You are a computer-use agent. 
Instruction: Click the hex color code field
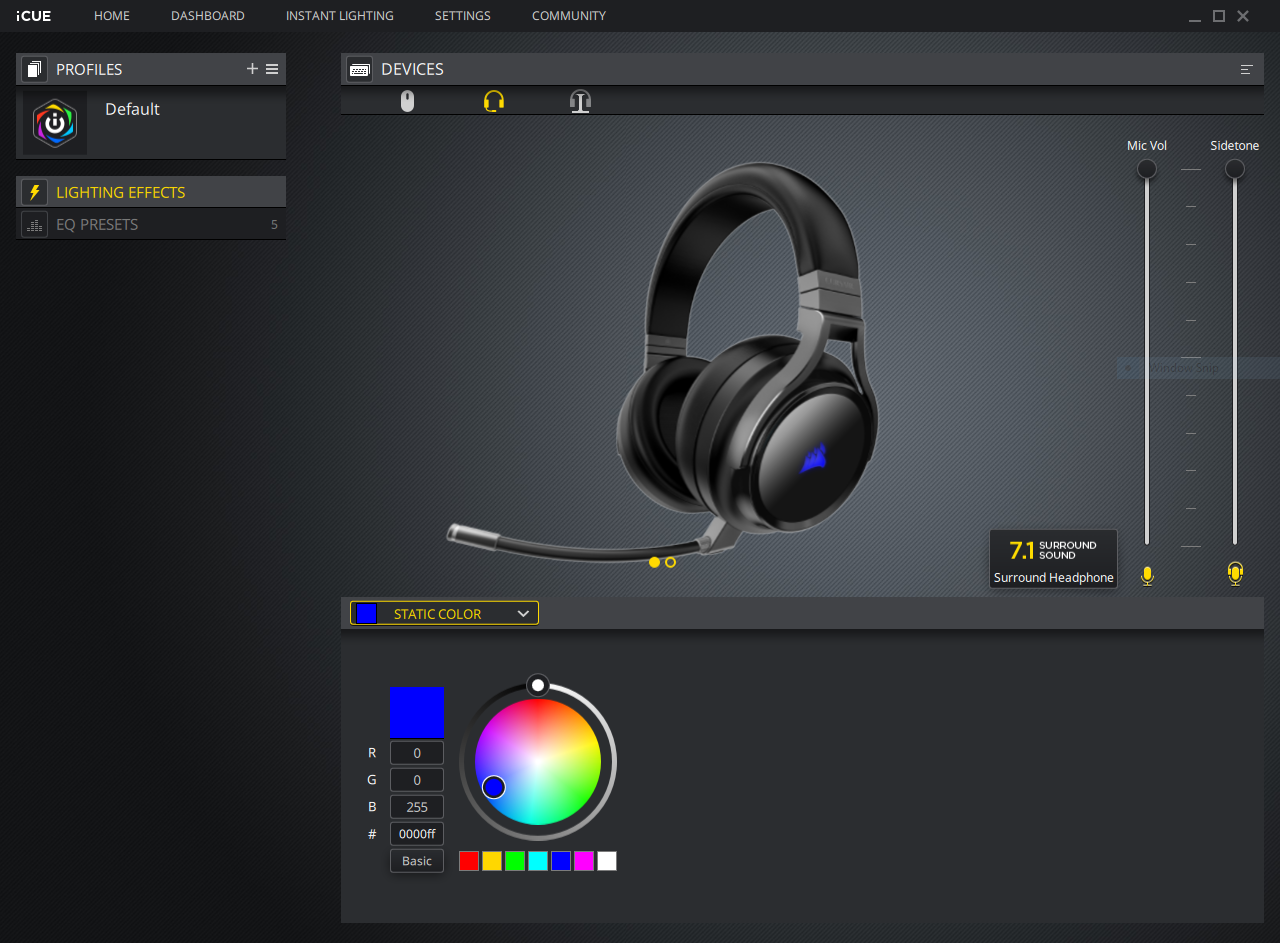tap(417, 834)
